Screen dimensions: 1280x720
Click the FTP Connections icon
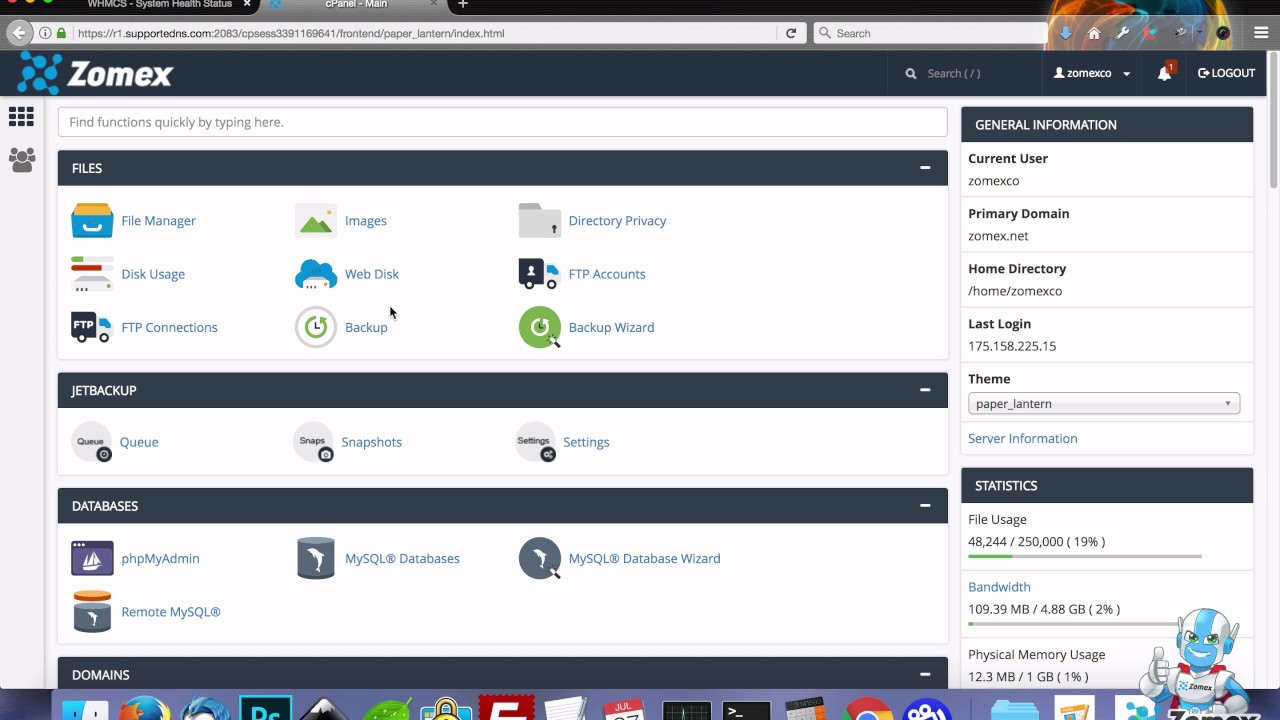click(92, 327)
